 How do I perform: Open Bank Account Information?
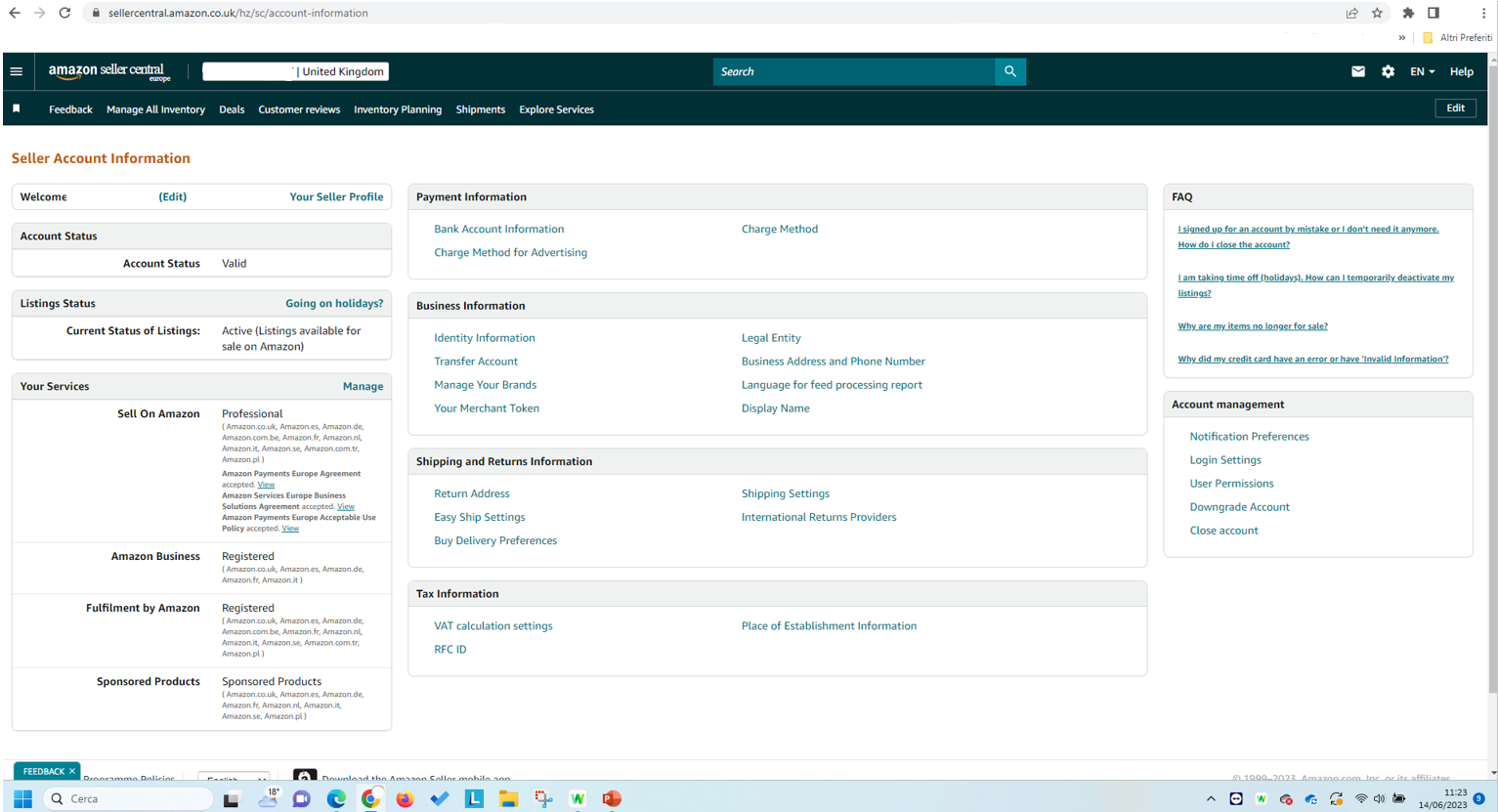[x=498, y=229]
